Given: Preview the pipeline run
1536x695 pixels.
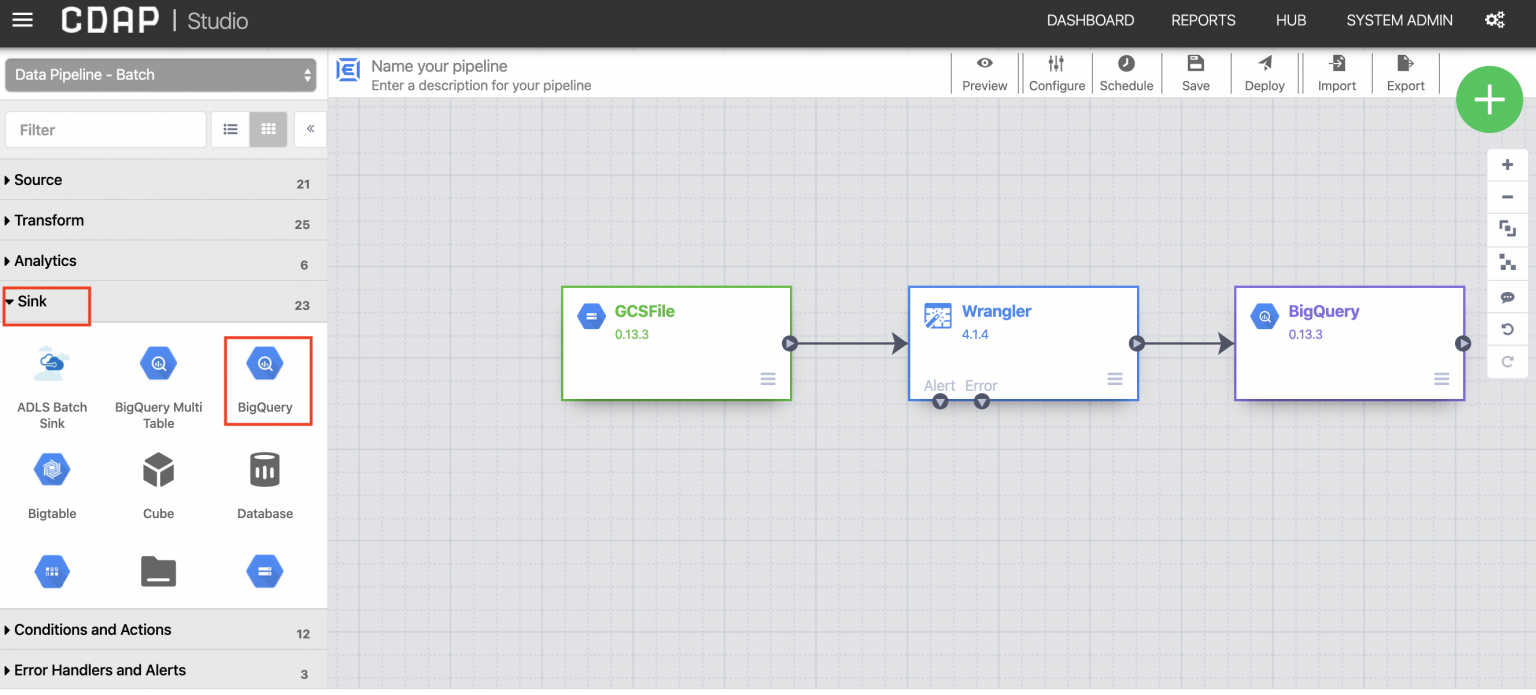Looking at the screenshot, I should (x=984, y=73).
